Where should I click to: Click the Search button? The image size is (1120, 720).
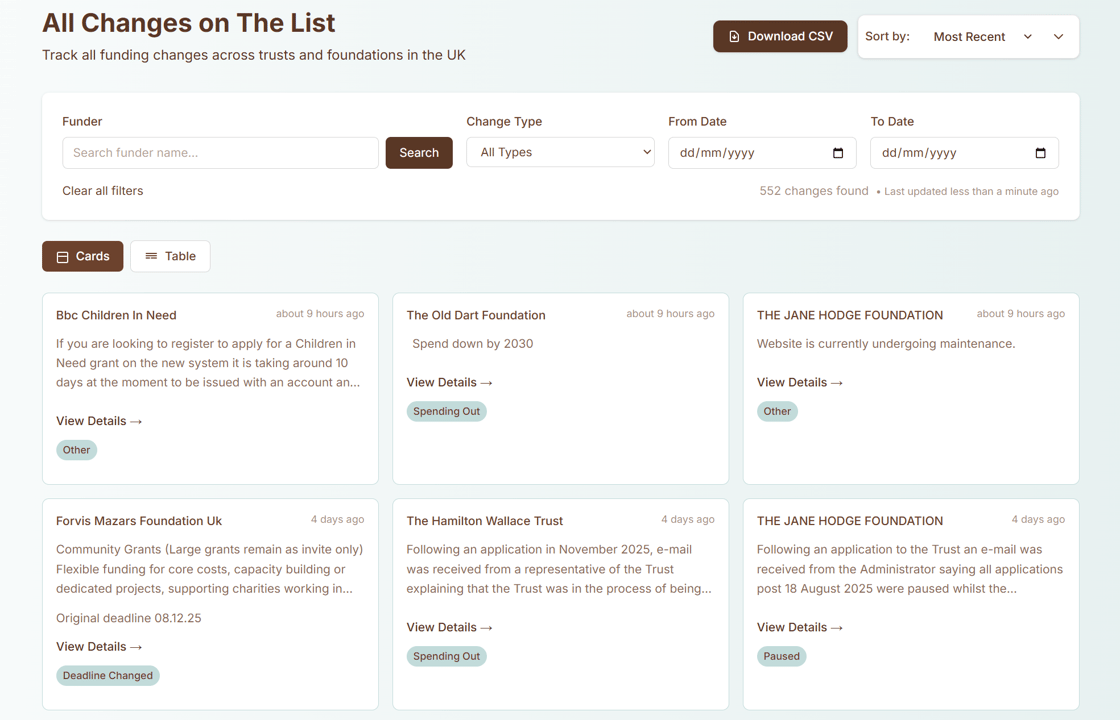pos(419,153)
